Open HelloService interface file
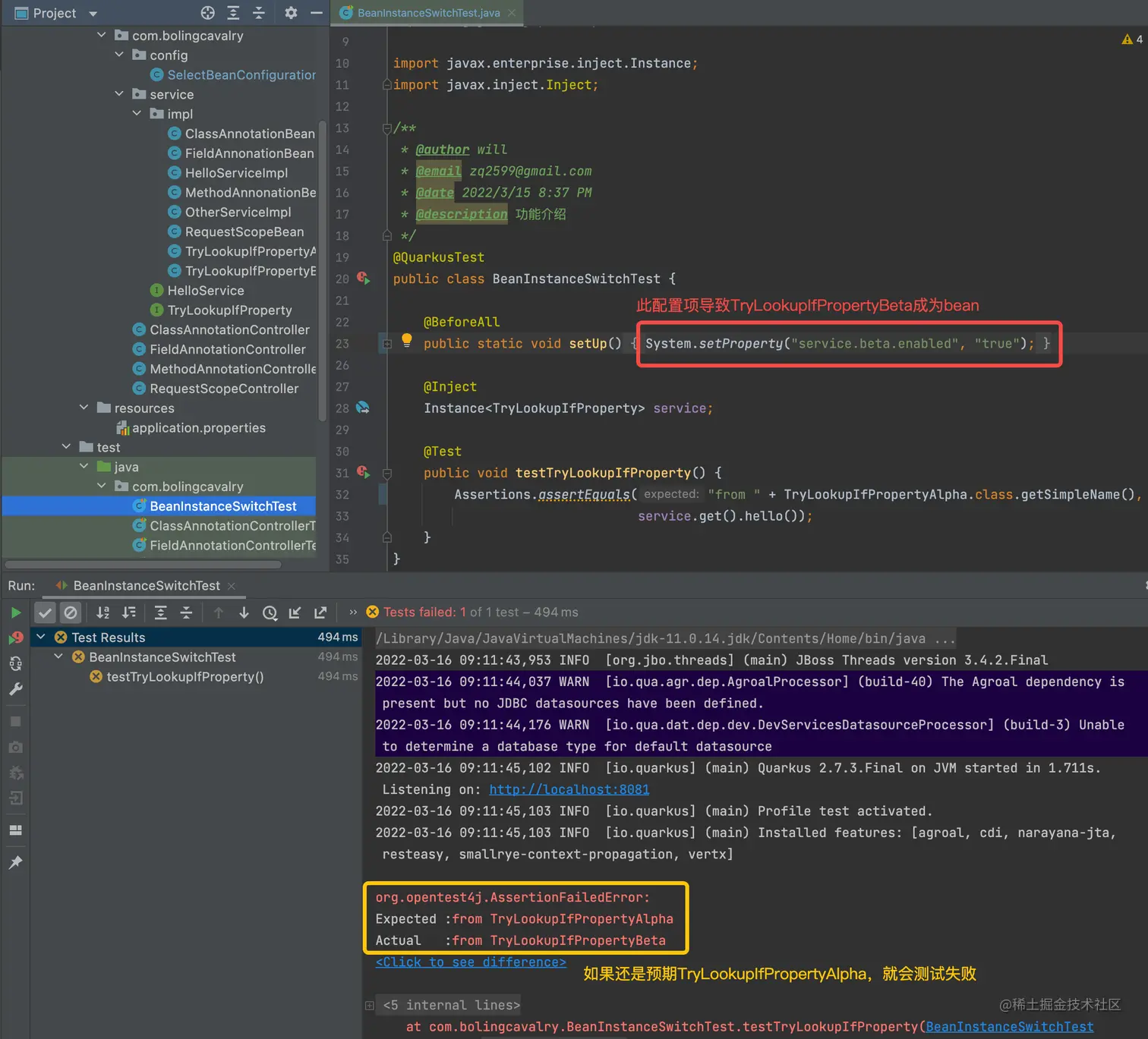 click(x=197, y=291)
